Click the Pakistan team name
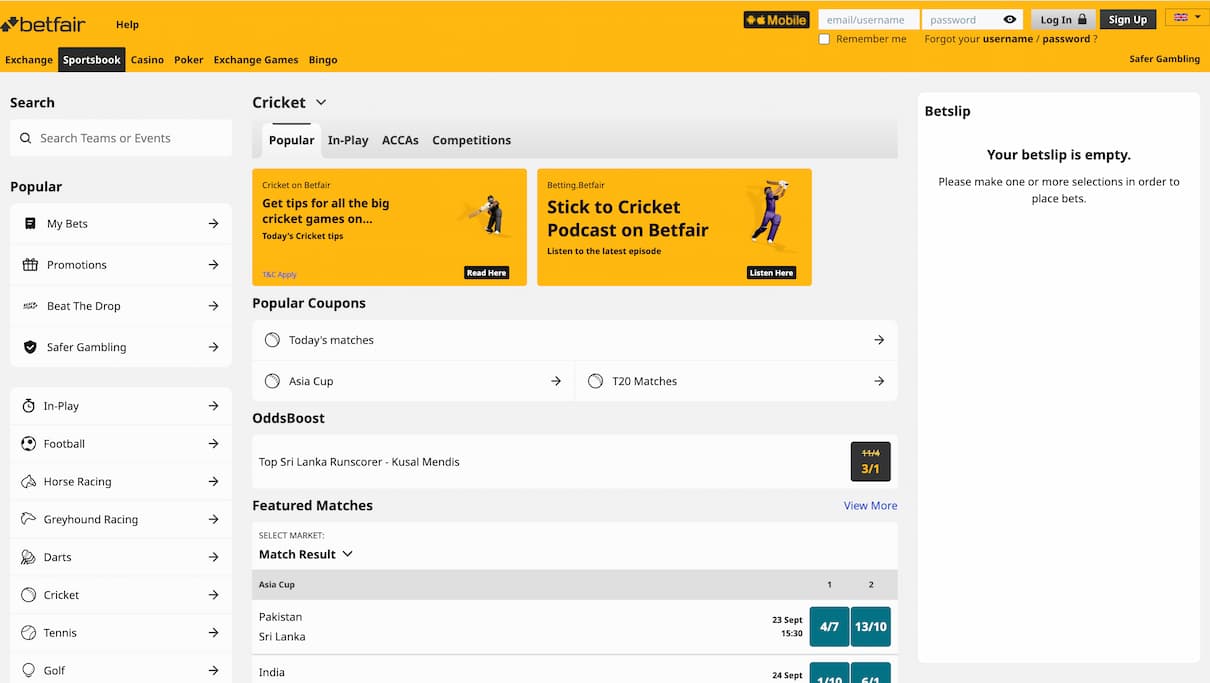Screen dimensions: 1210x683 tap(280, 617)
